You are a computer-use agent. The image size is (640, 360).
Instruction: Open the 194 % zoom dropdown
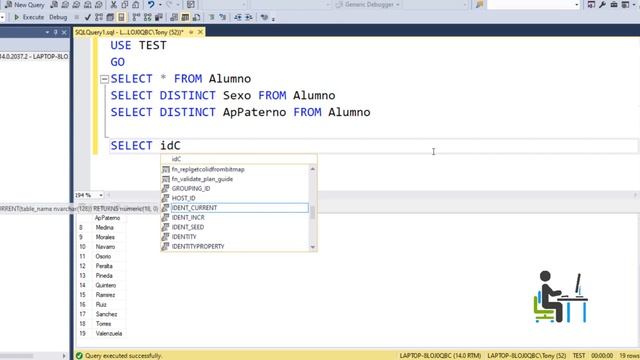(101, 195)
